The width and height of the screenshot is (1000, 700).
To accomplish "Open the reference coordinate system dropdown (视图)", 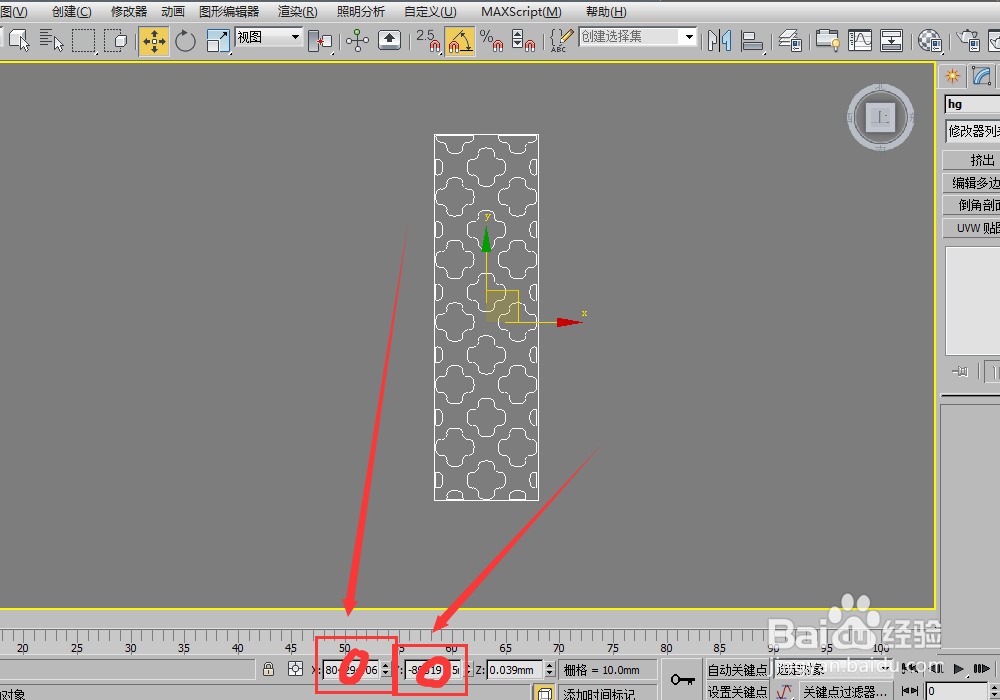I will 268,37.
